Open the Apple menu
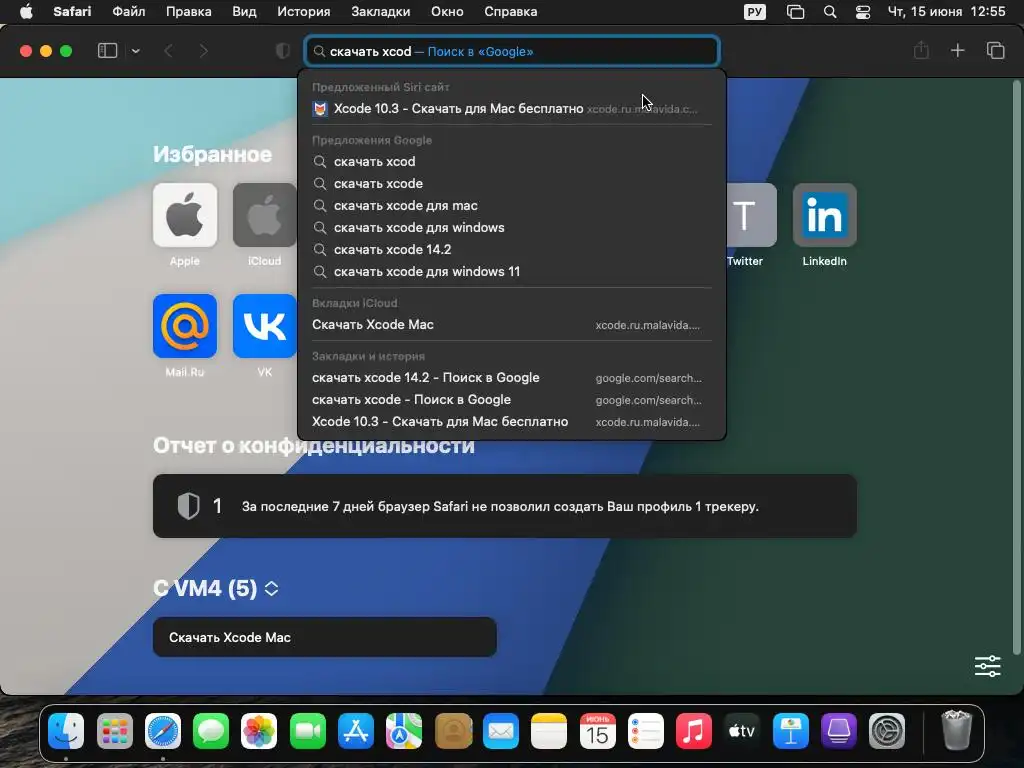The width and height of the screenshot is (1024, 768). (26, 12)
